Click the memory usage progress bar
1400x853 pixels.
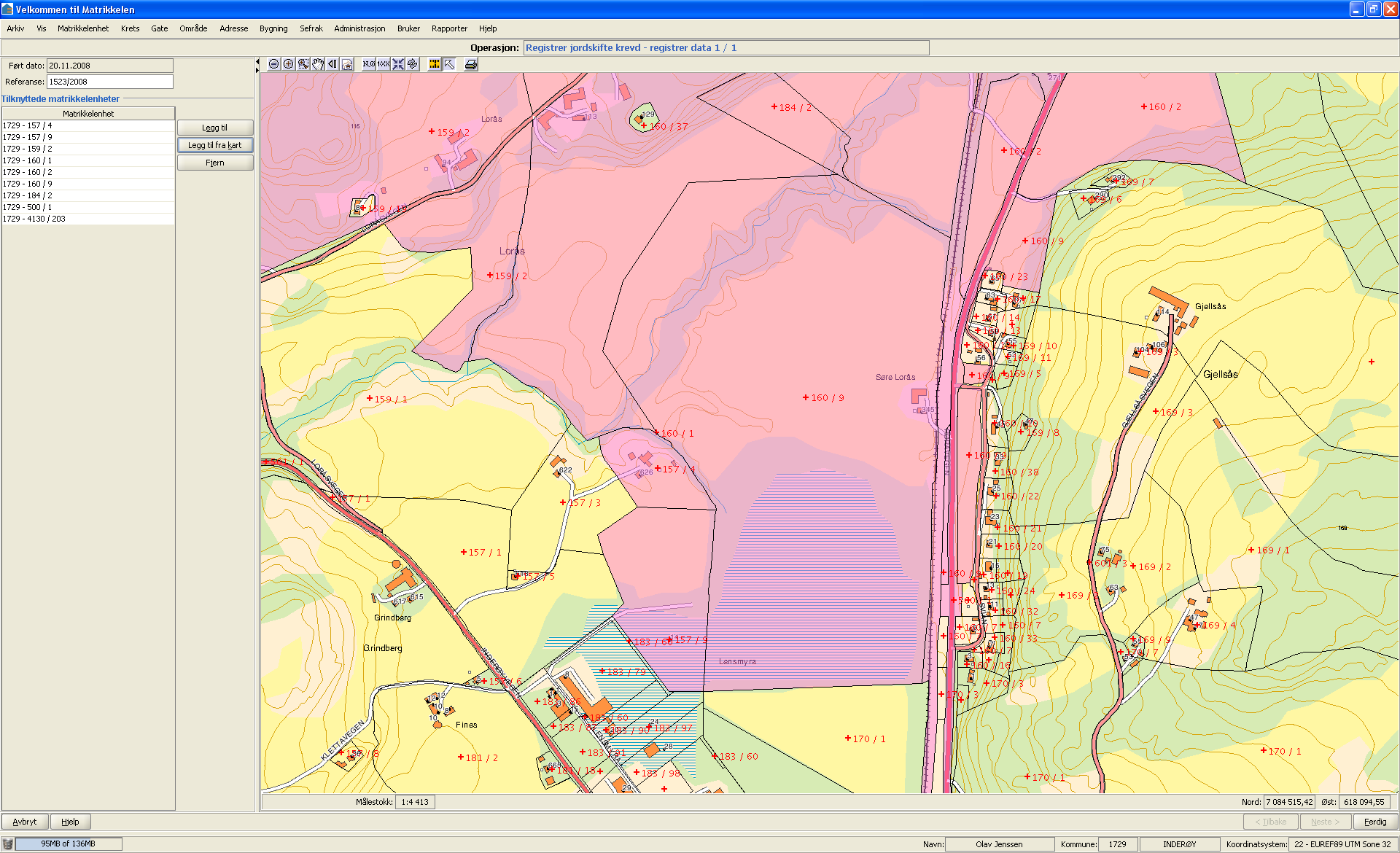click(x=69, y=844)
